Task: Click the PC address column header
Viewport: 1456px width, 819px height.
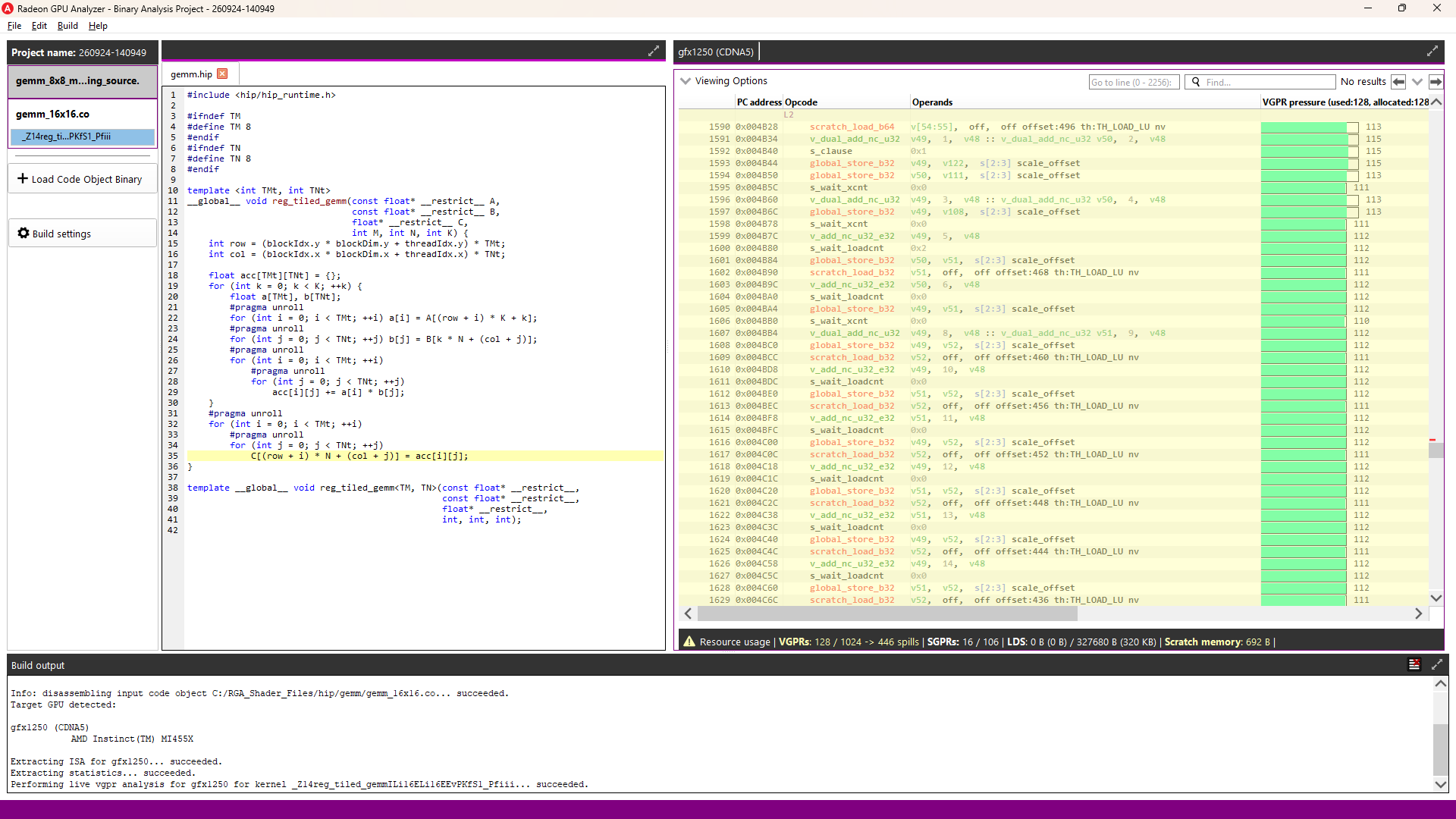Action: click(x=759, y=102)
